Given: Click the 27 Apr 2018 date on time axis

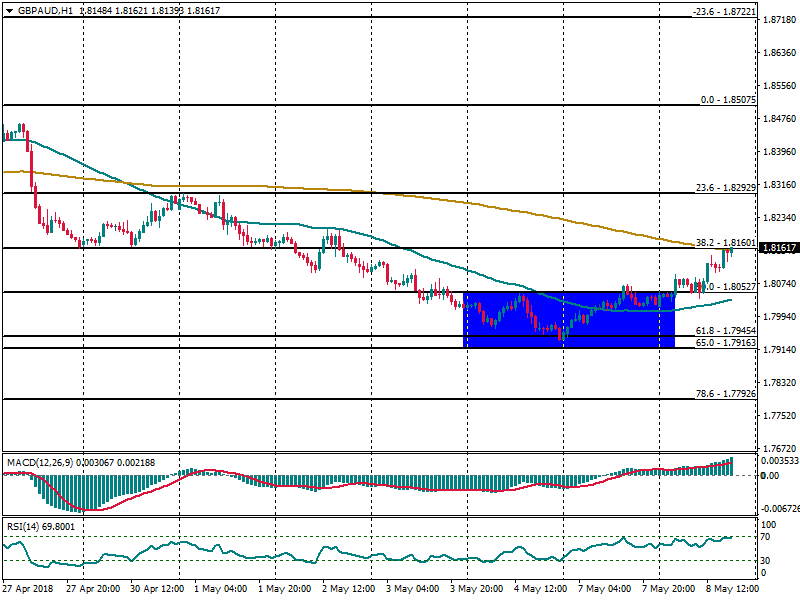Looking at the screenshot, I should 26,590.
